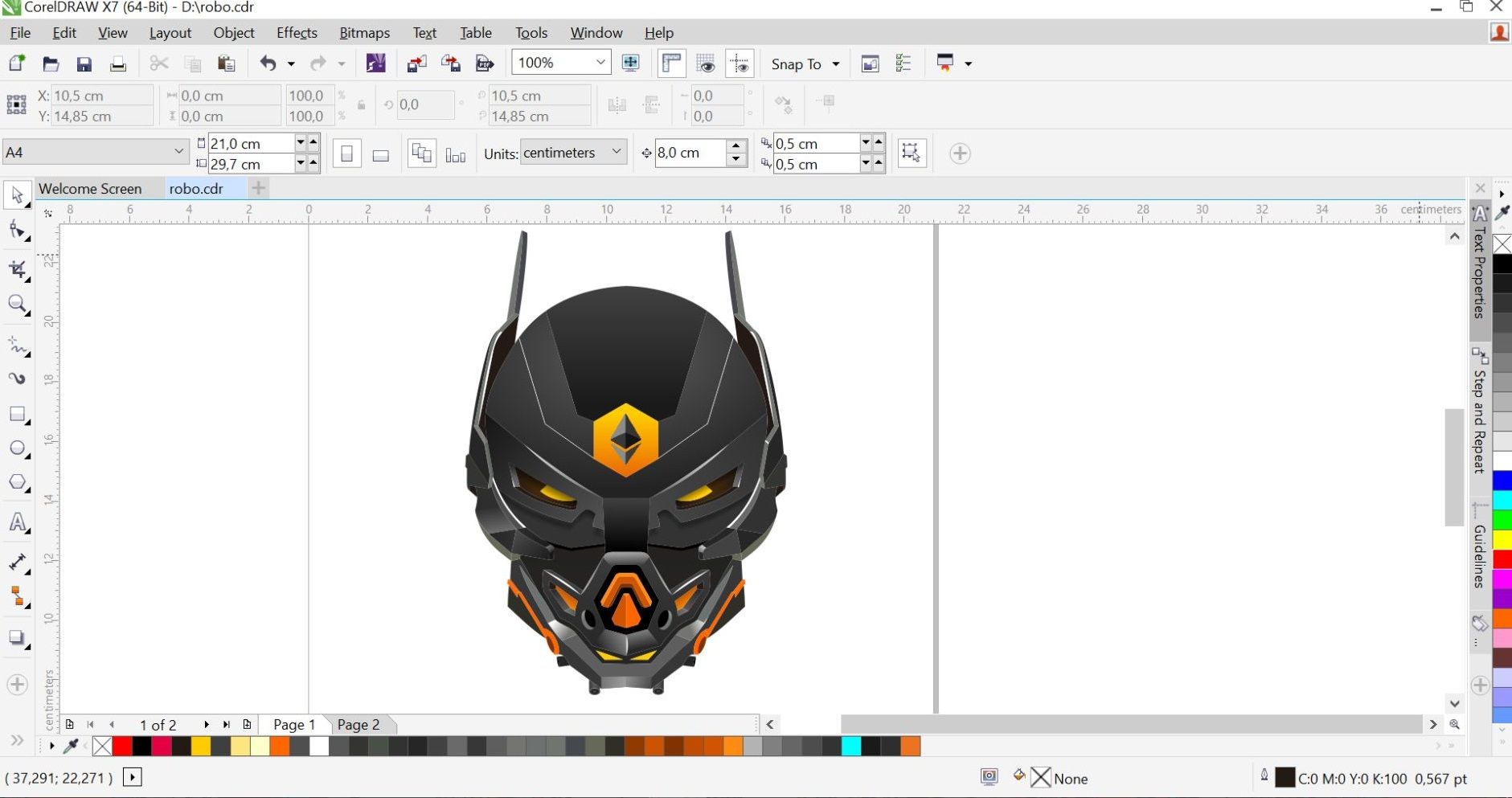Viewport: 1512px width, 798px height.
Task: Add a new document tab with plus
Action: point(258,188)
